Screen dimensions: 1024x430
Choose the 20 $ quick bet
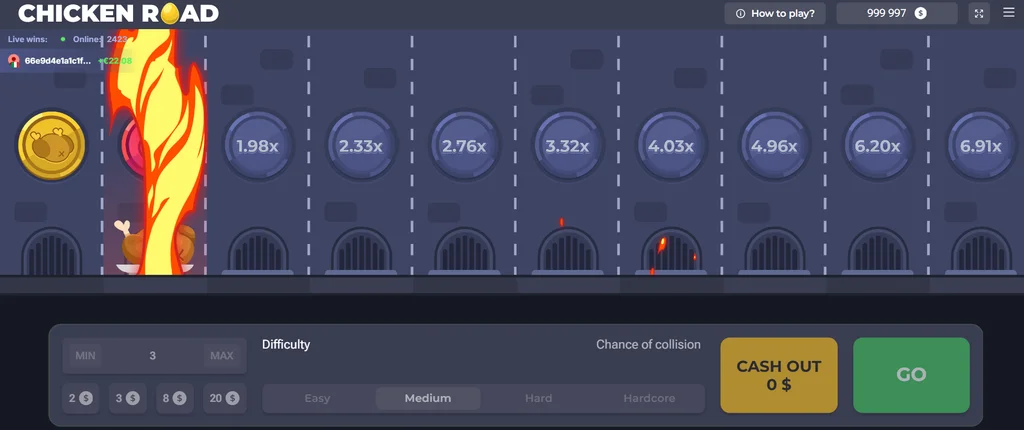pyautogui.click(x=225, y=398)
